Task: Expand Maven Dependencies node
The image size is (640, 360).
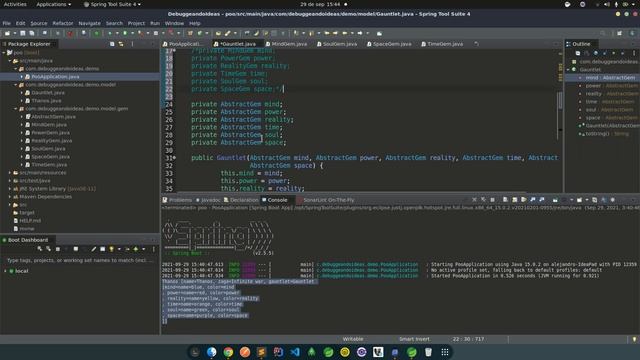Action: (x=10, y=197)
